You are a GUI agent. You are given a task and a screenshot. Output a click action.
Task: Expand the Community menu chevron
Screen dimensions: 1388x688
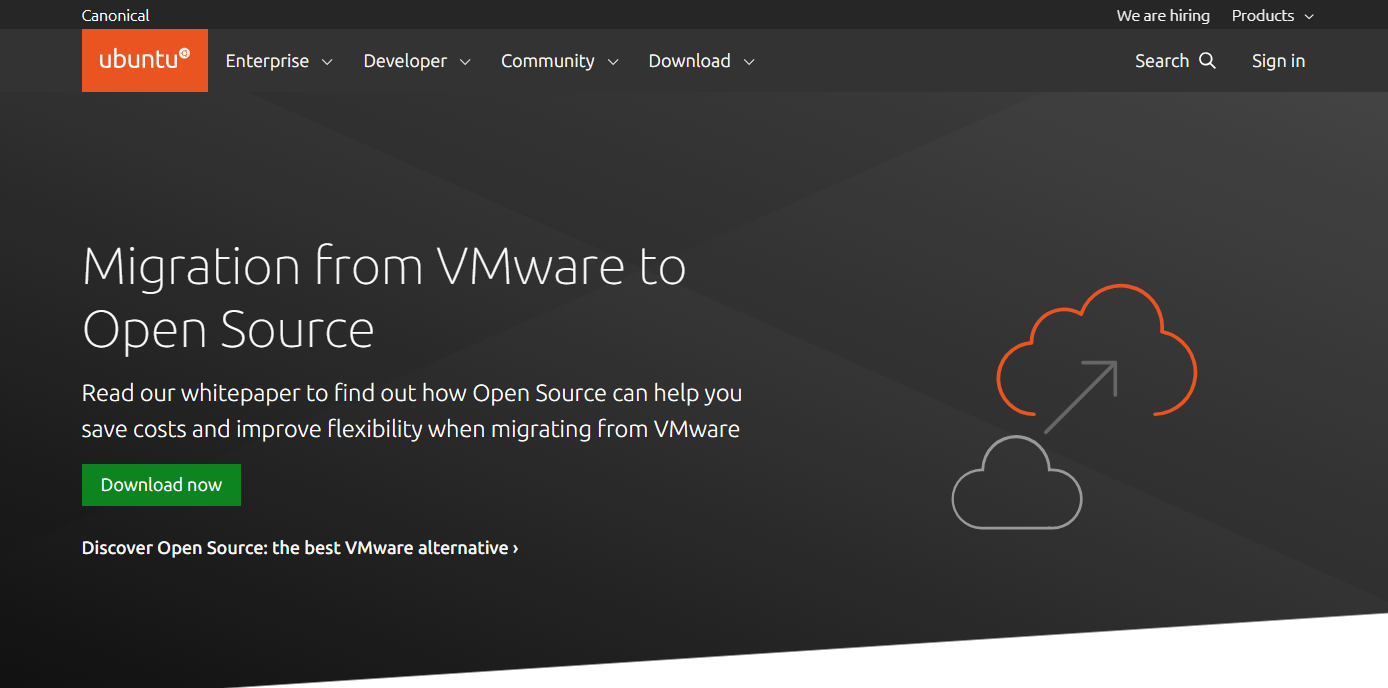pos(613,62)
